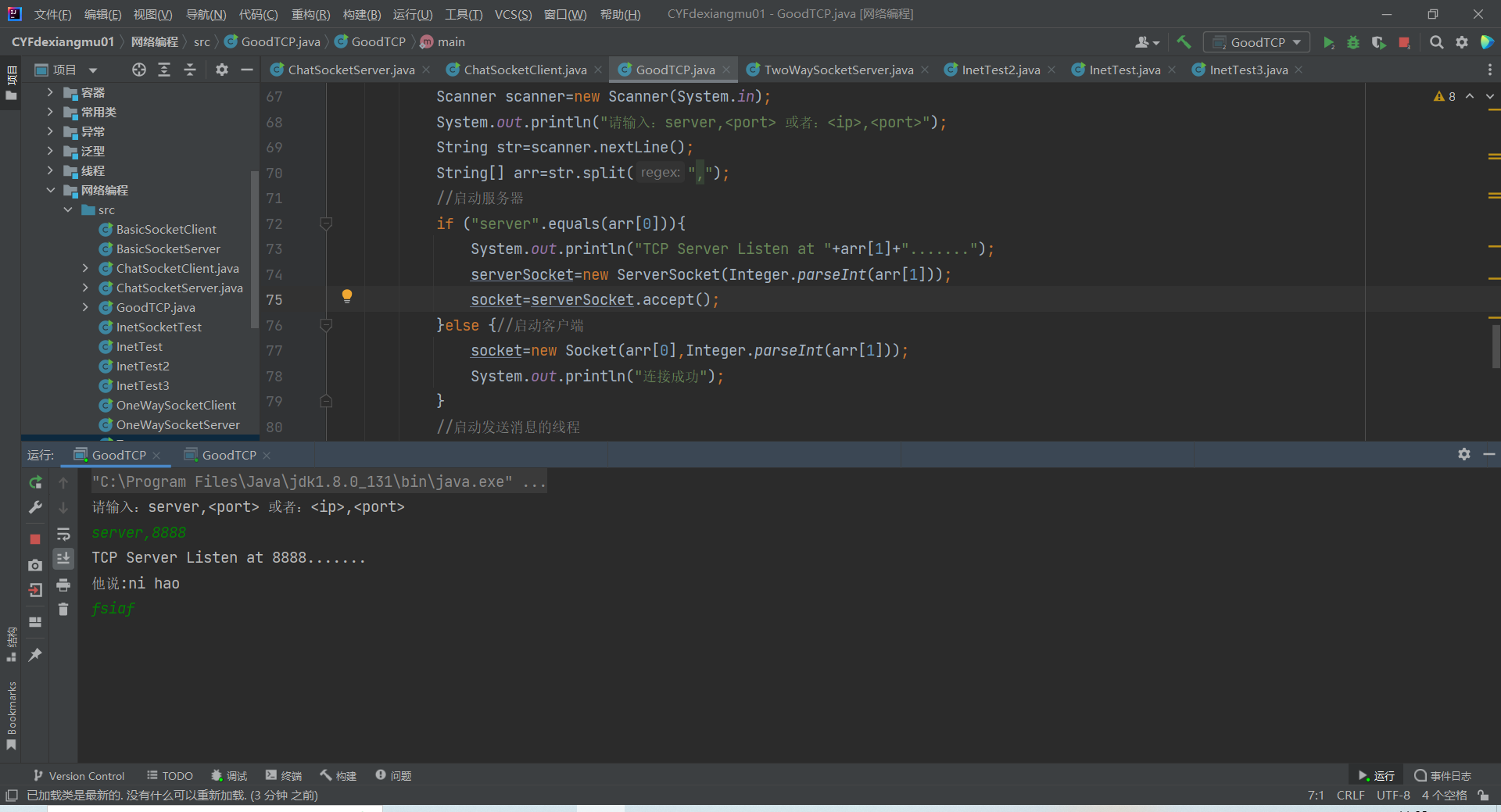This screenshot has width=1501, height=812.
Task: Click the red stop icon in run panel
Action: (x=35, y=538)
